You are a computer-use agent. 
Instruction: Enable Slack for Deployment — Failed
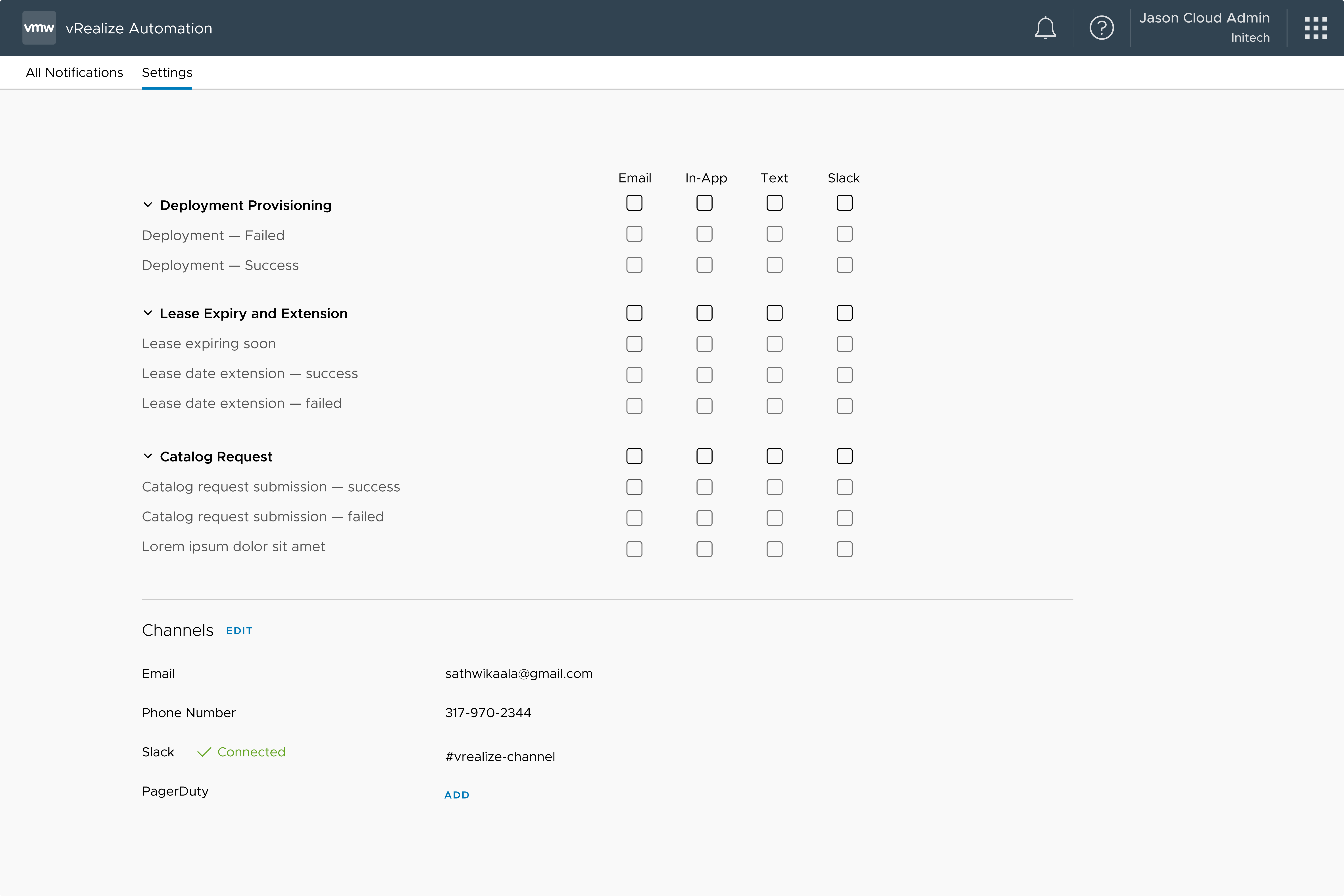[x=845, y=234]
